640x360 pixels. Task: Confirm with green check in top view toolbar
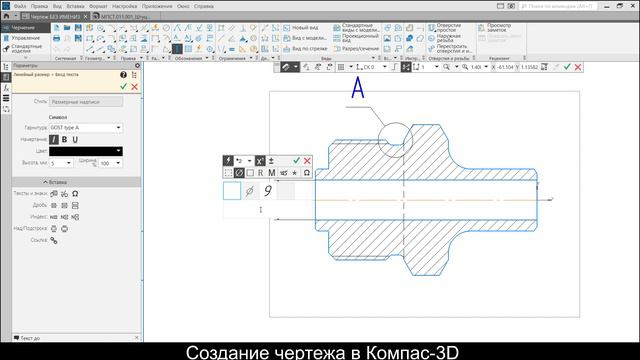567,67
